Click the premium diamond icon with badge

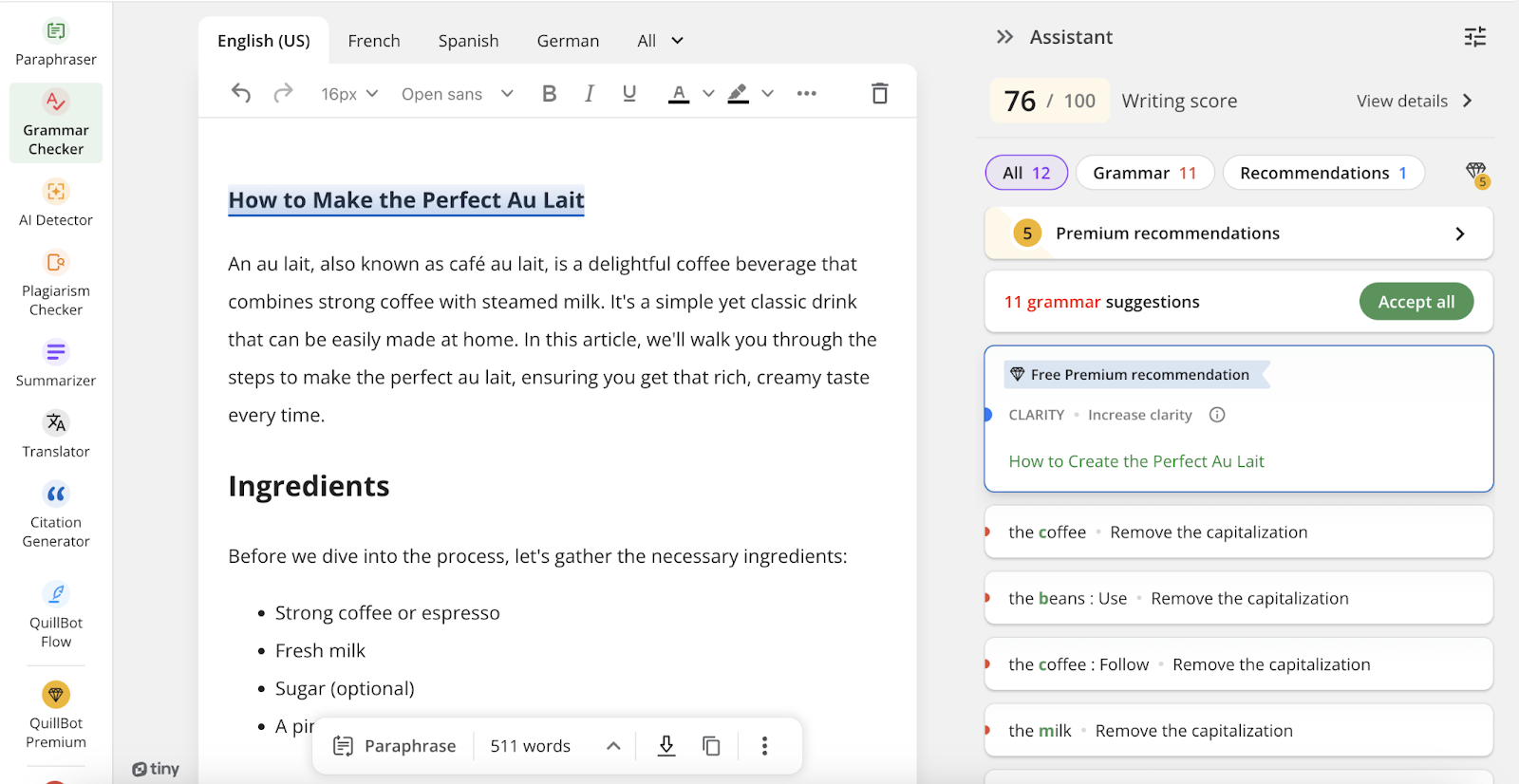pos(1477,174)
